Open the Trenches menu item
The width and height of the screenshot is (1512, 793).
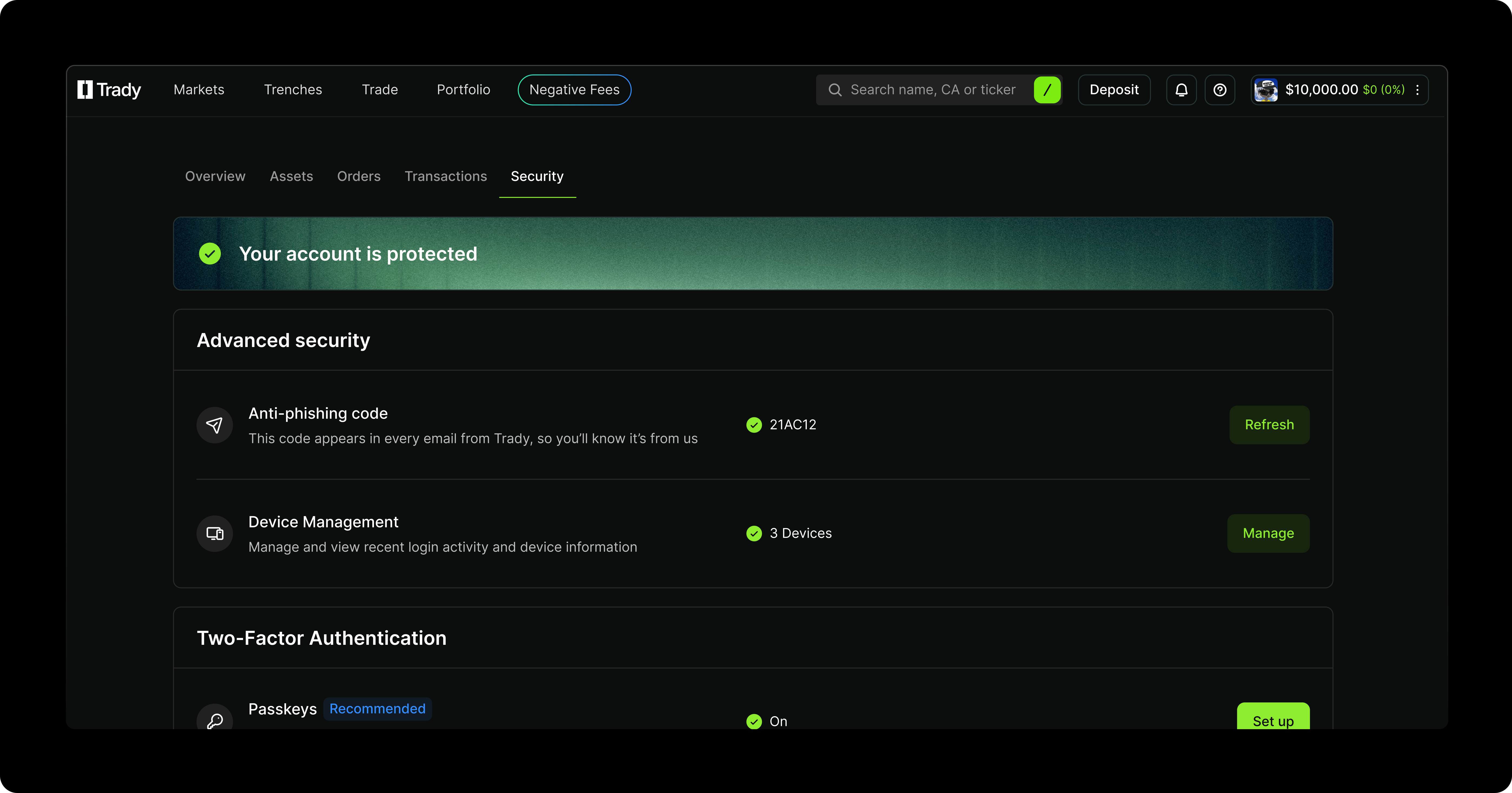pos(293,90)
